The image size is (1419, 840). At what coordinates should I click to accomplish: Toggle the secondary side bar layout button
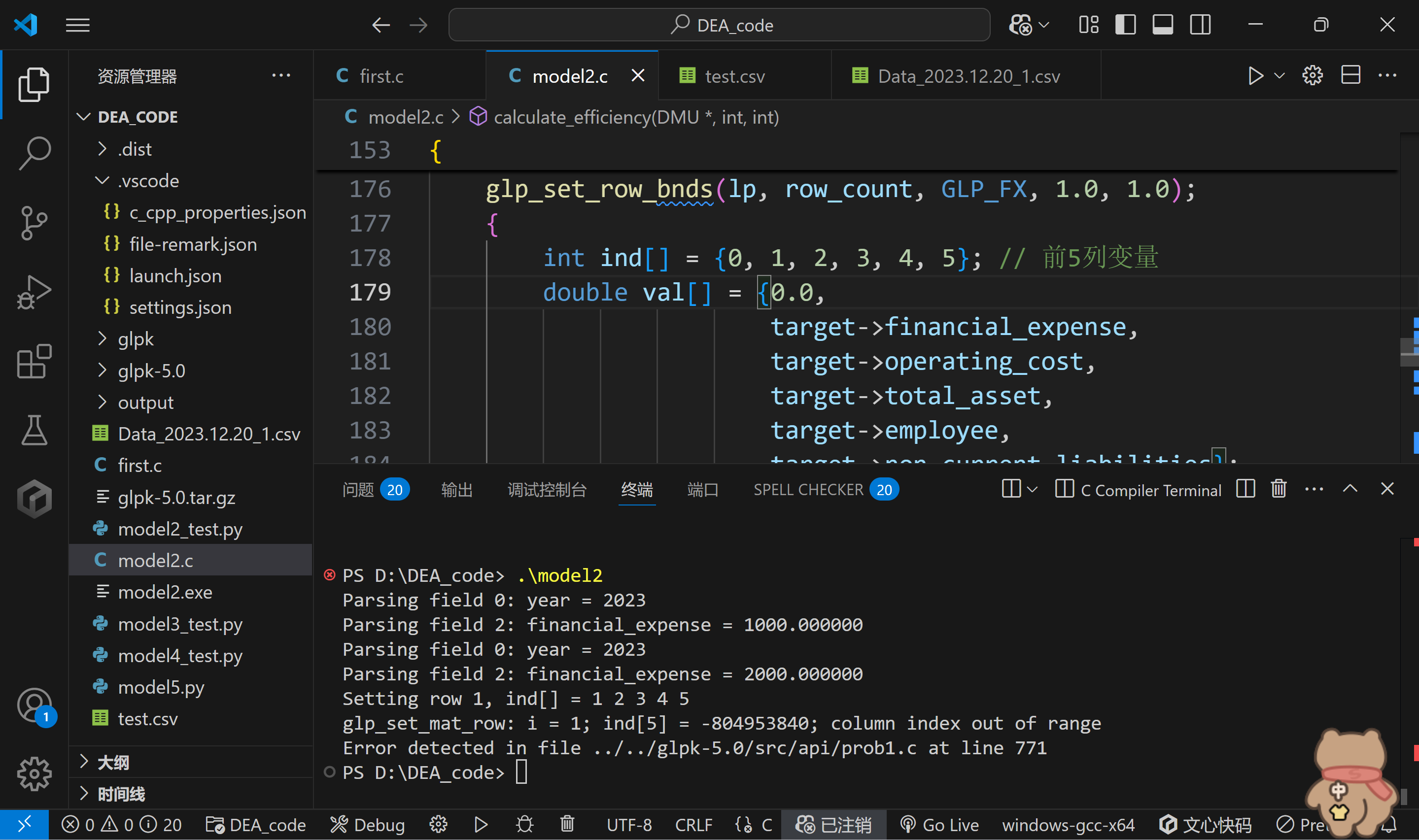tap(1200, 25)
